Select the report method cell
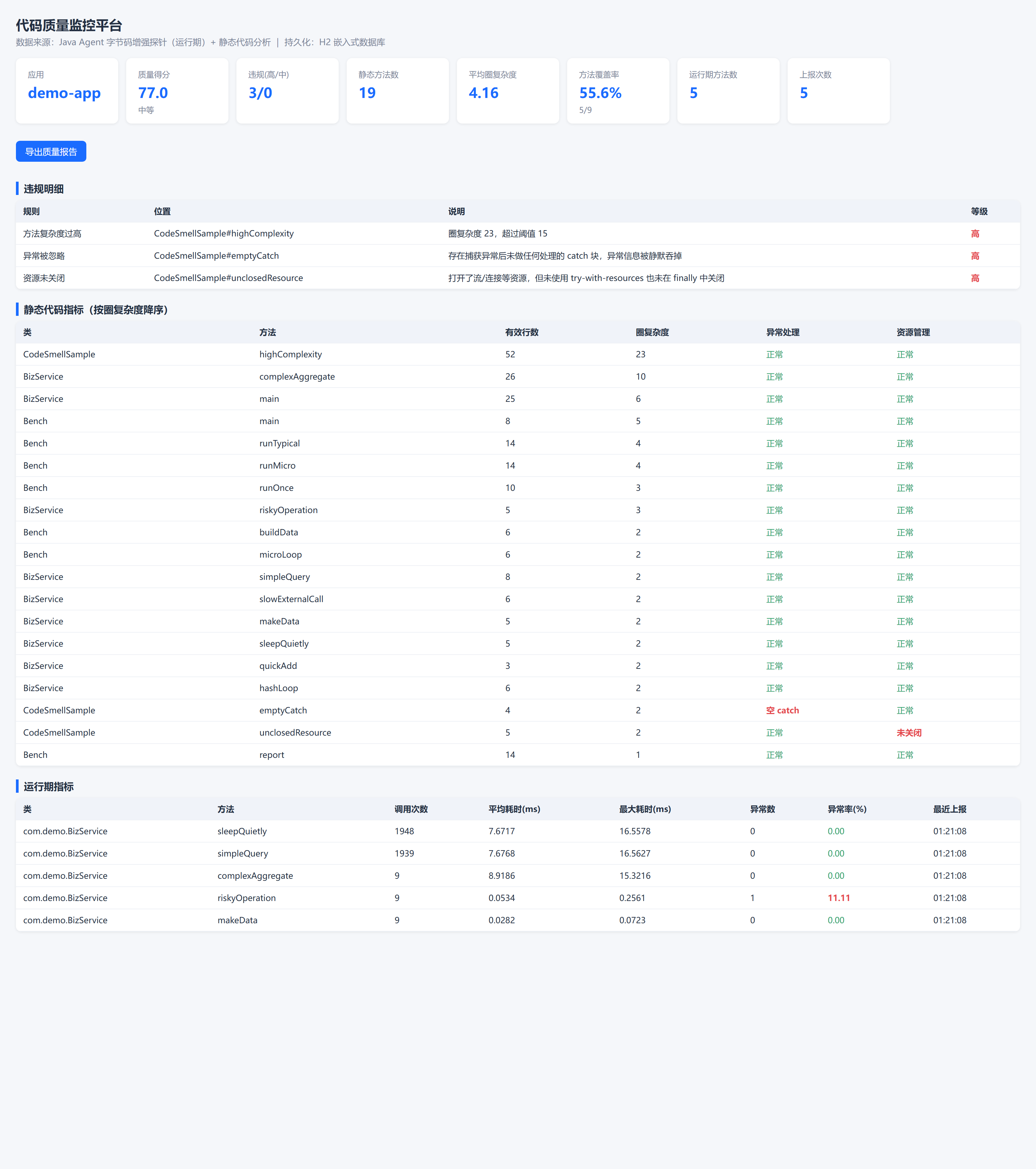Viewport: 1036px width, 1169px height. click(272, 755)
